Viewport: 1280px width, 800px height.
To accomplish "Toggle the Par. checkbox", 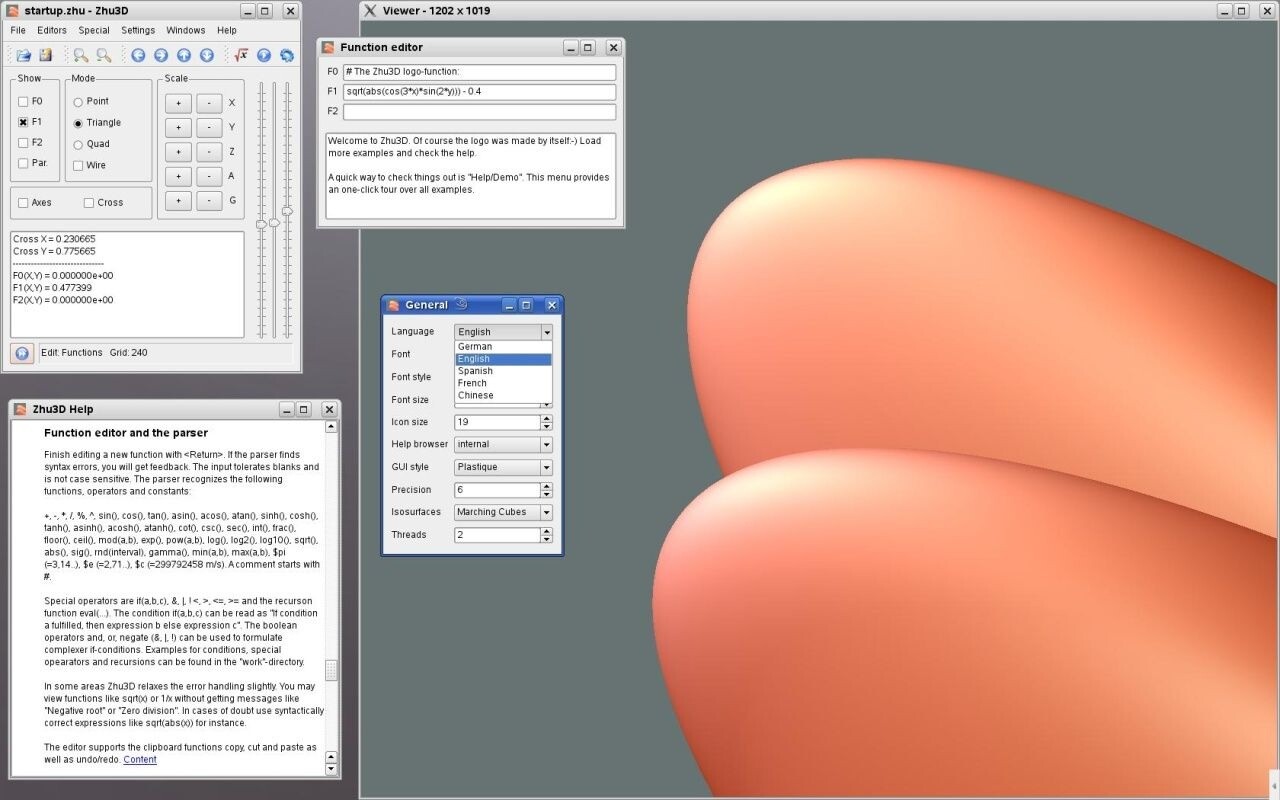I will (23, 163).
